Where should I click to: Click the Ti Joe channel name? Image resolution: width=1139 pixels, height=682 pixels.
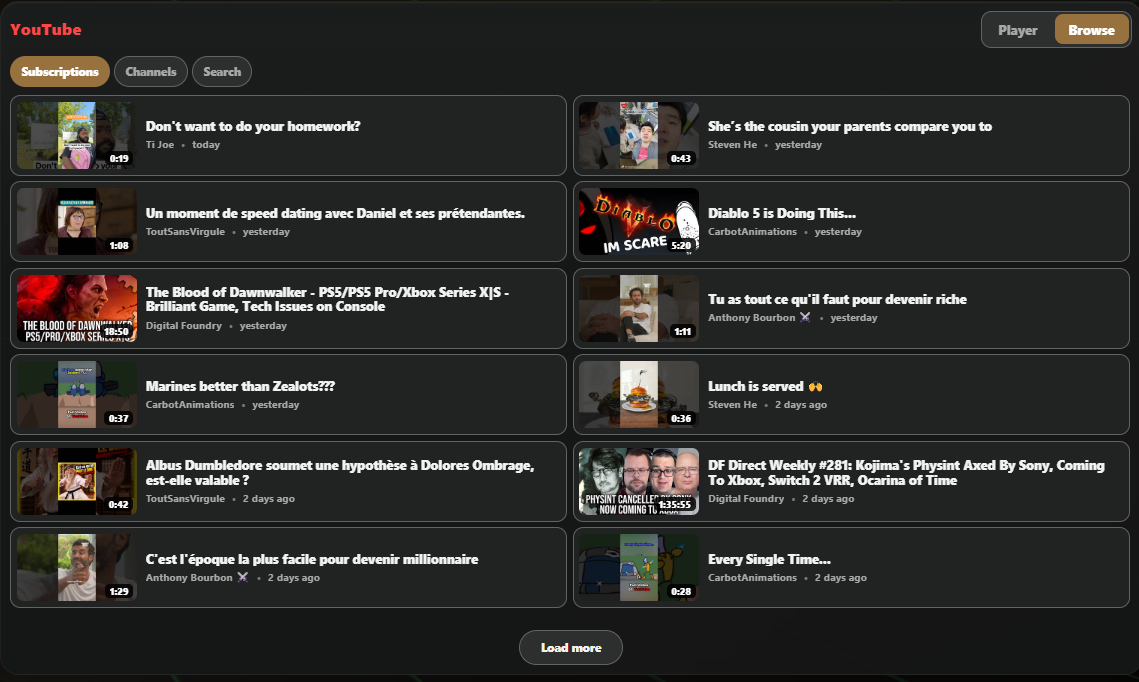point(160,145)
